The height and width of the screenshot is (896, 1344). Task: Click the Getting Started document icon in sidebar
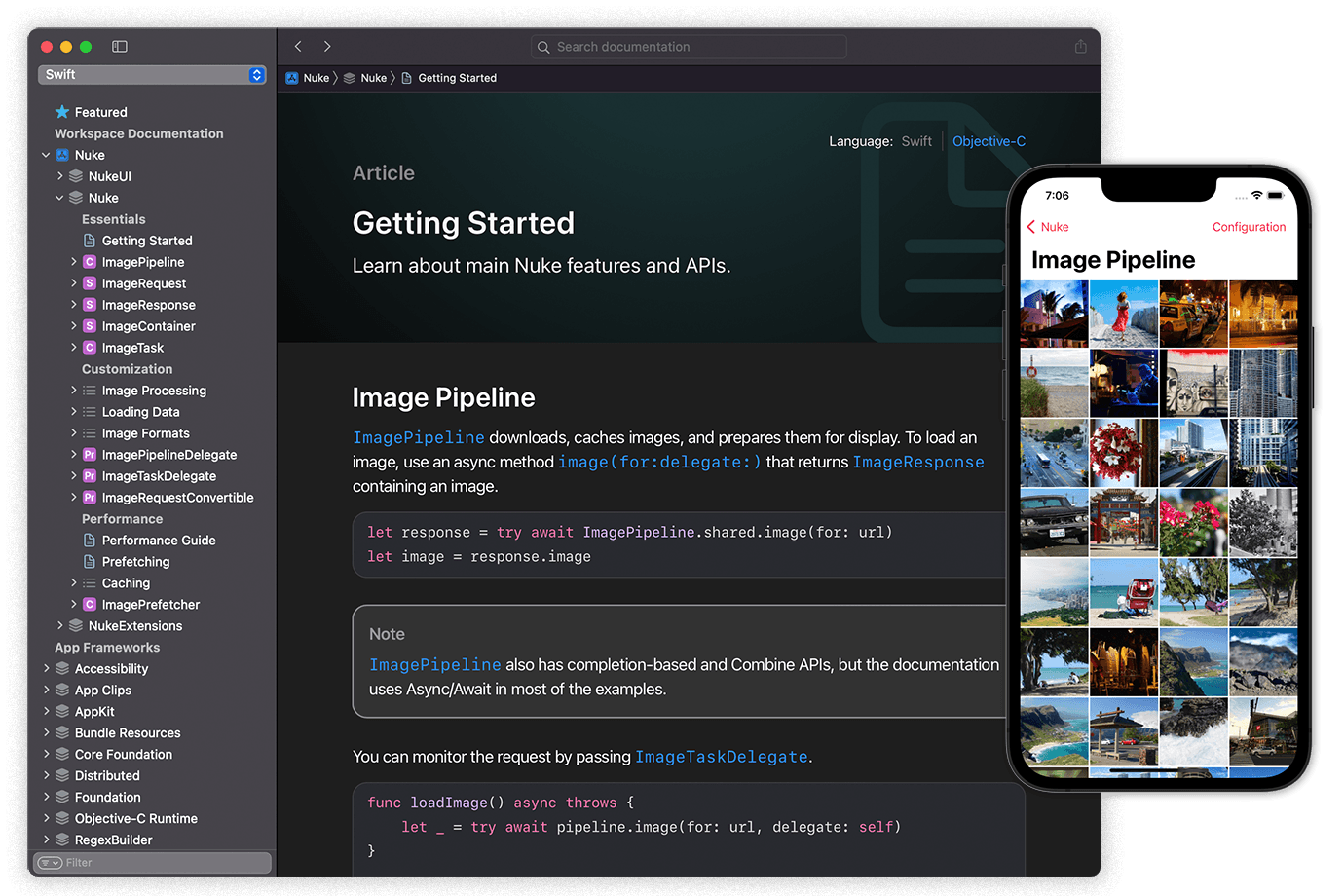point(90,241)
